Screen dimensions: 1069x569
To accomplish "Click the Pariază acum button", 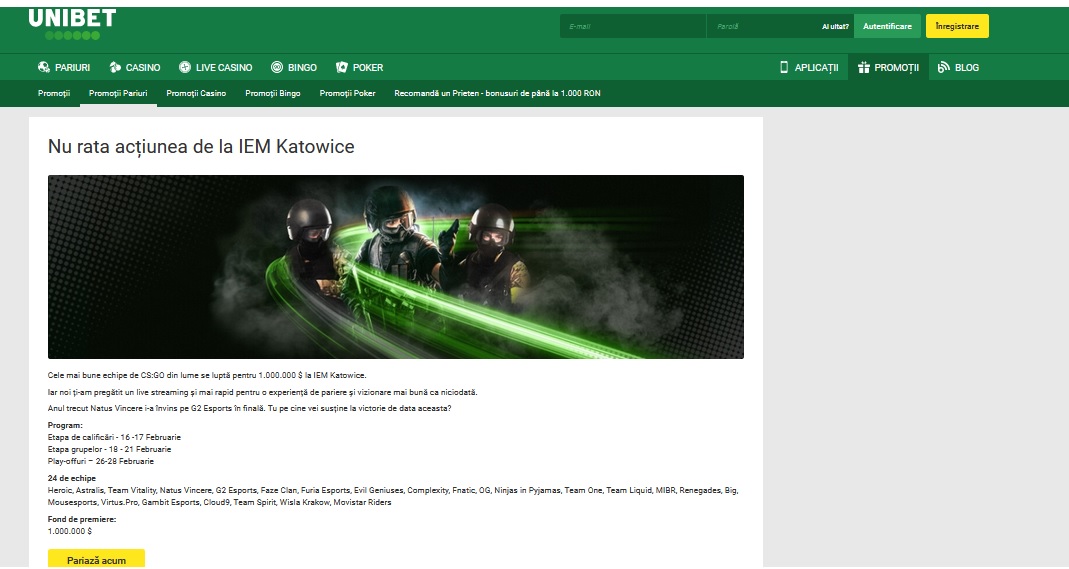I will (x=96, y=559).
